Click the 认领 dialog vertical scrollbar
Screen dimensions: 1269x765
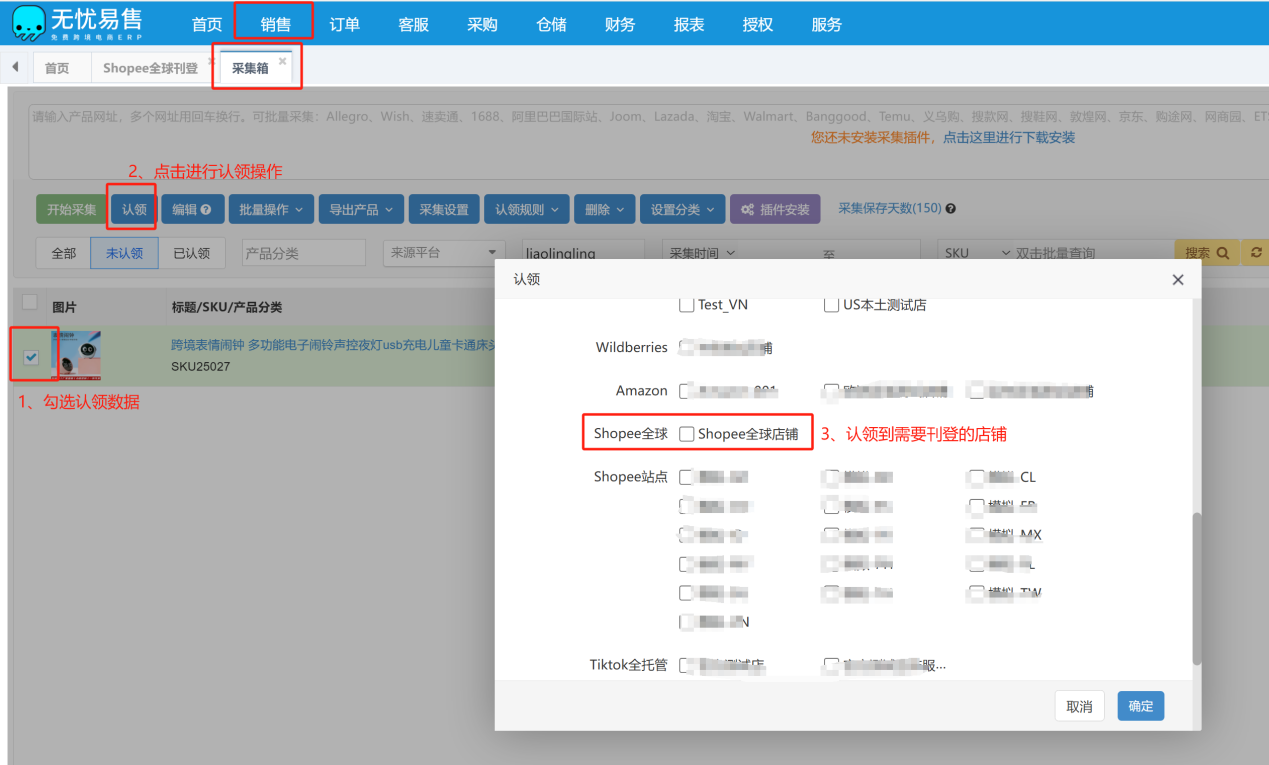tap(1197, 589)
